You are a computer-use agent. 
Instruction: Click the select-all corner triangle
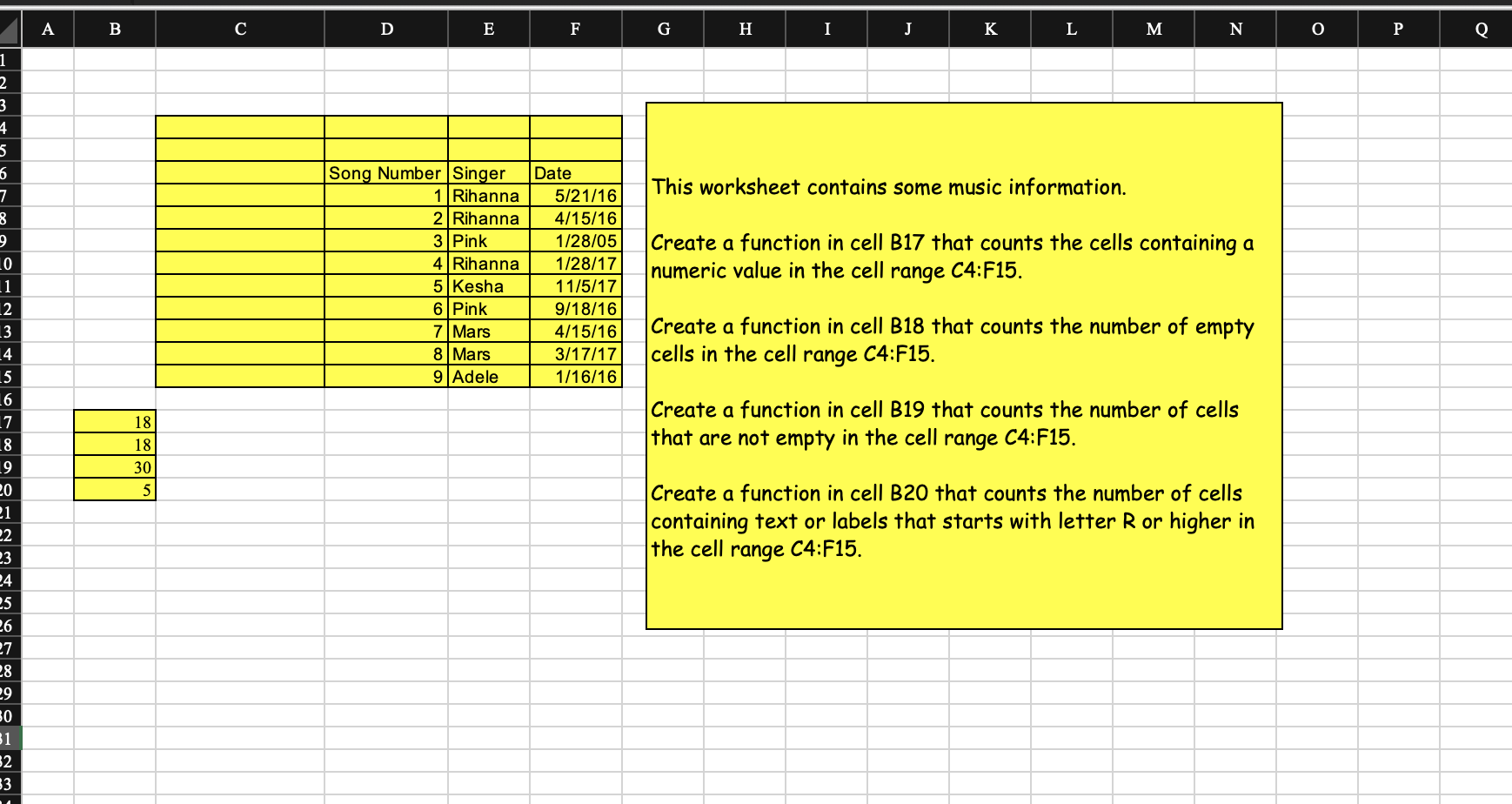click(10, 30)
